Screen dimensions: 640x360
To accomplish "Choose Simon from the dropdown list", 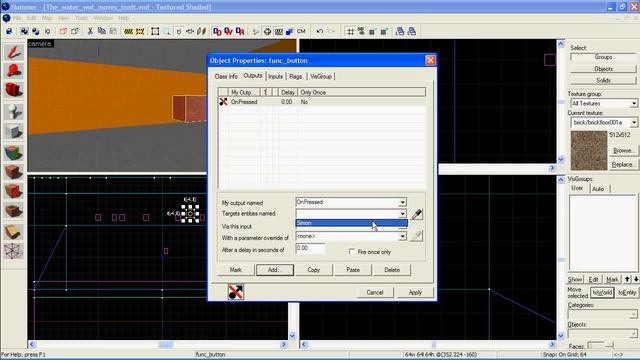I will pos(351,223).
